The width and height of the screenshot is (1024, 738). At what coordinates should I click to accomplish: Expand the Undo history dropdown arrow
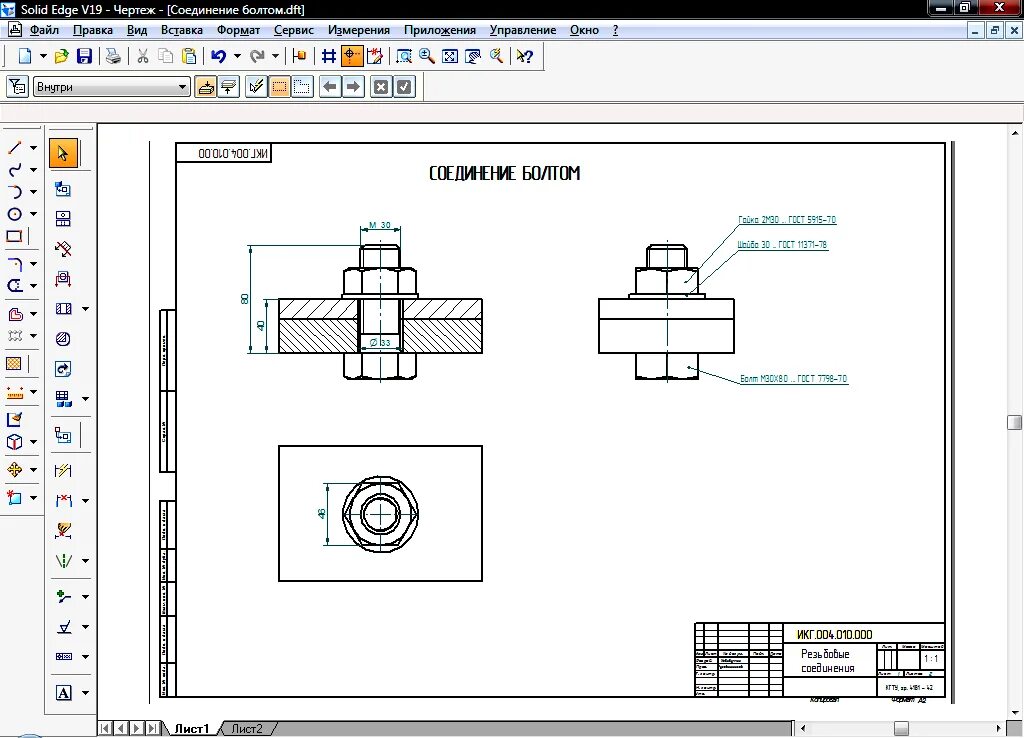237,56
